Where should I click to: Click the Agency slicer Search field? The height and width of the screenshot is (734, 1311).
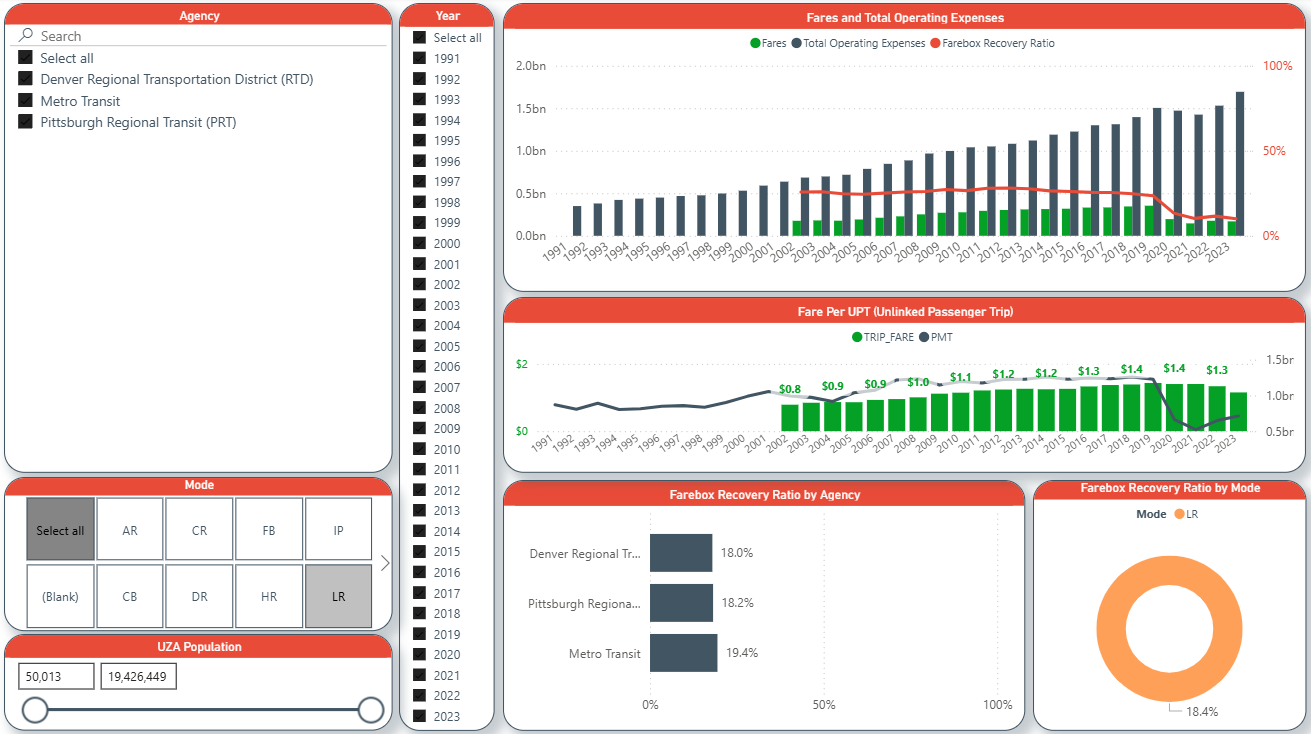(200, 36)
